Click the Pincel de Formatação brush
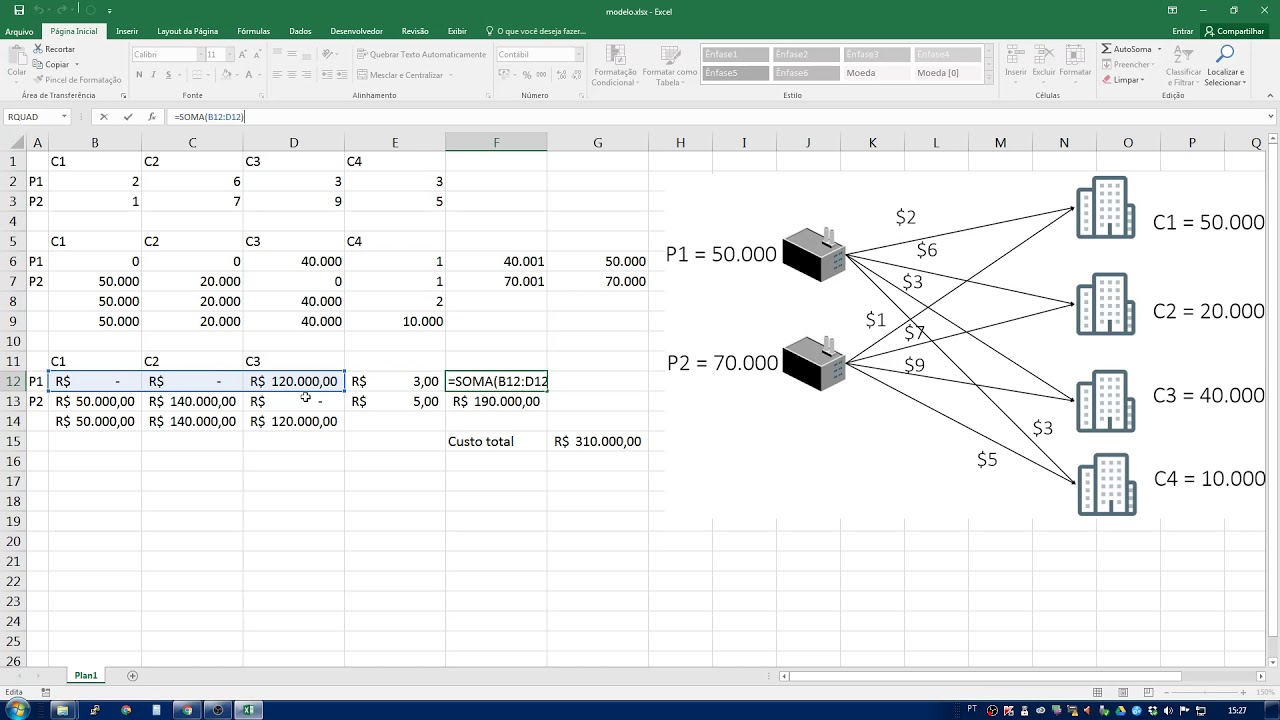This screenshot has height=720, width=1280. pyautogui.click(x=38, y=79)
